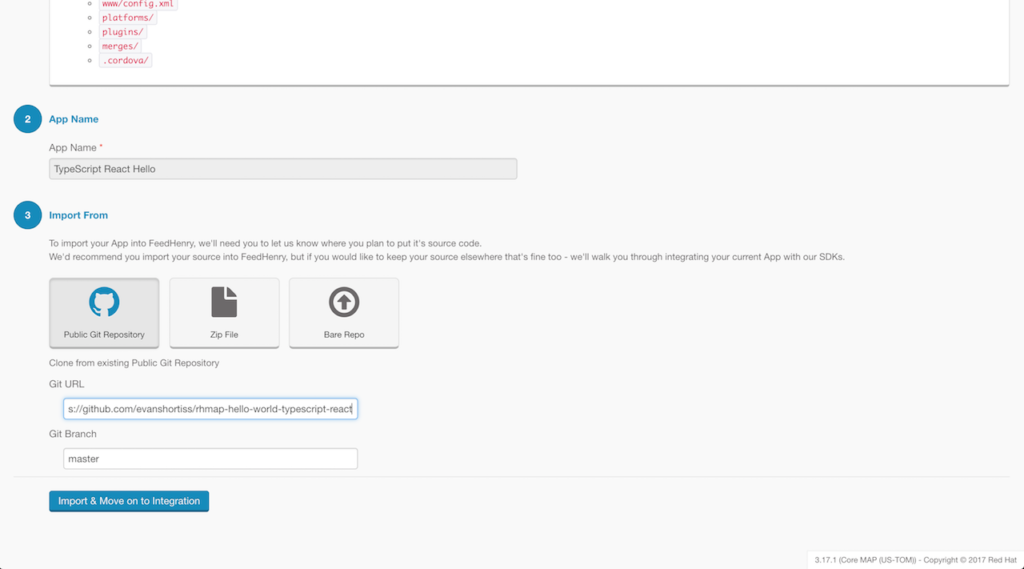Click the Red Hat copyright version footer
Viewport: 1024px width, 569px height.
click(915, 559)
